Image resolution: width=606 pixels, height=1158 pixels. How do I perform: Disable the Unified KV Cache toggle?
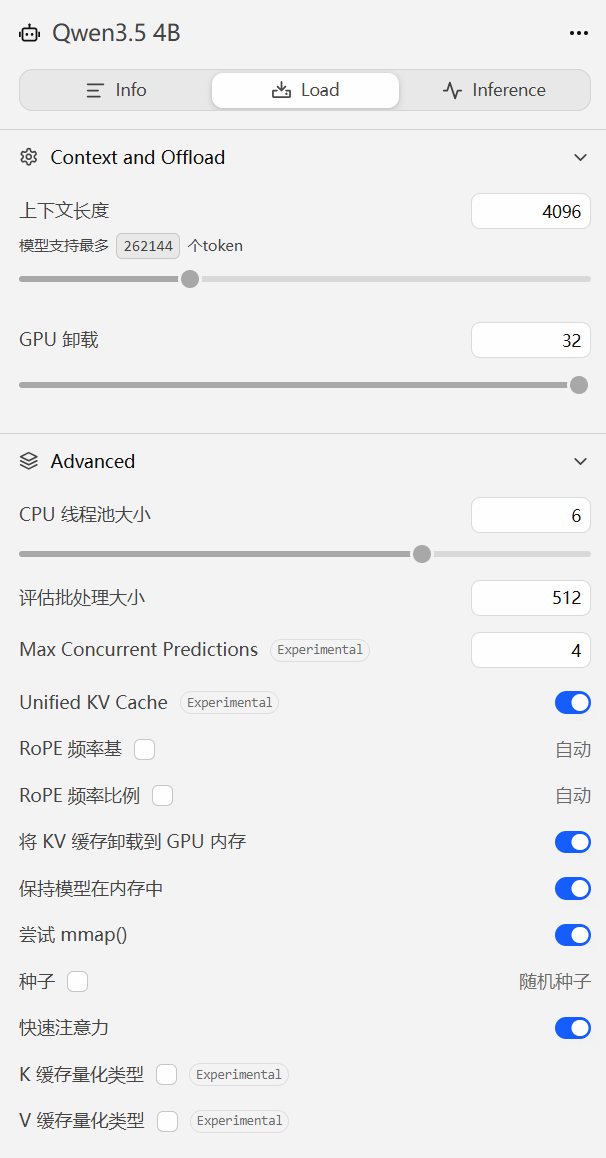573,702
